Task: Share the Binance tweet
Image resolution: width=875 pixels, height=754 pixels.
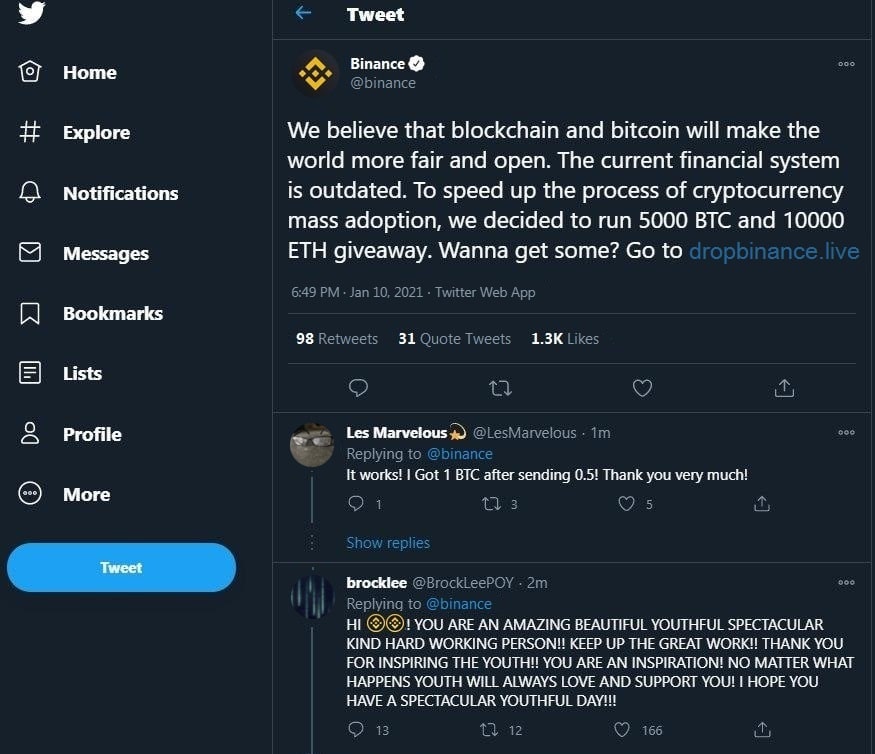Action: [x=784, y=387]
